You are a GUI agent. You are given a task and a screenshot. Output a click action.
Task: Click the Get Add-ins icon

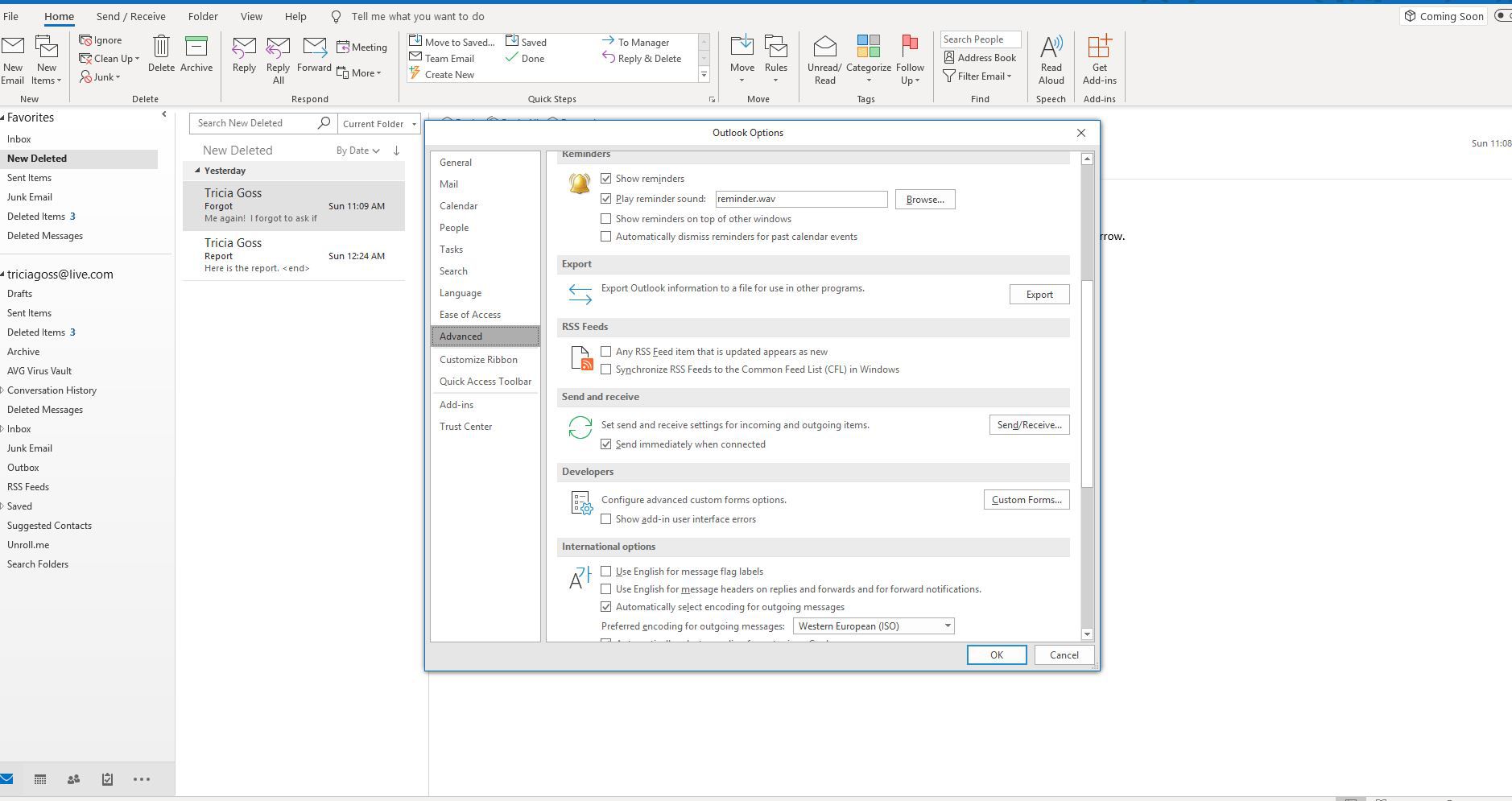coord(1100,47)
